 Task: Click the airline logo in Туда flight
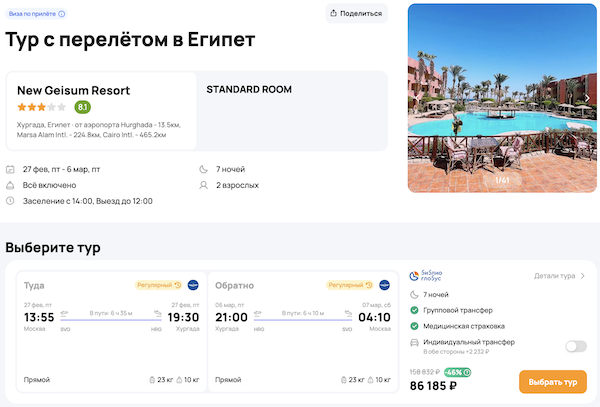[x=192, y=285]
